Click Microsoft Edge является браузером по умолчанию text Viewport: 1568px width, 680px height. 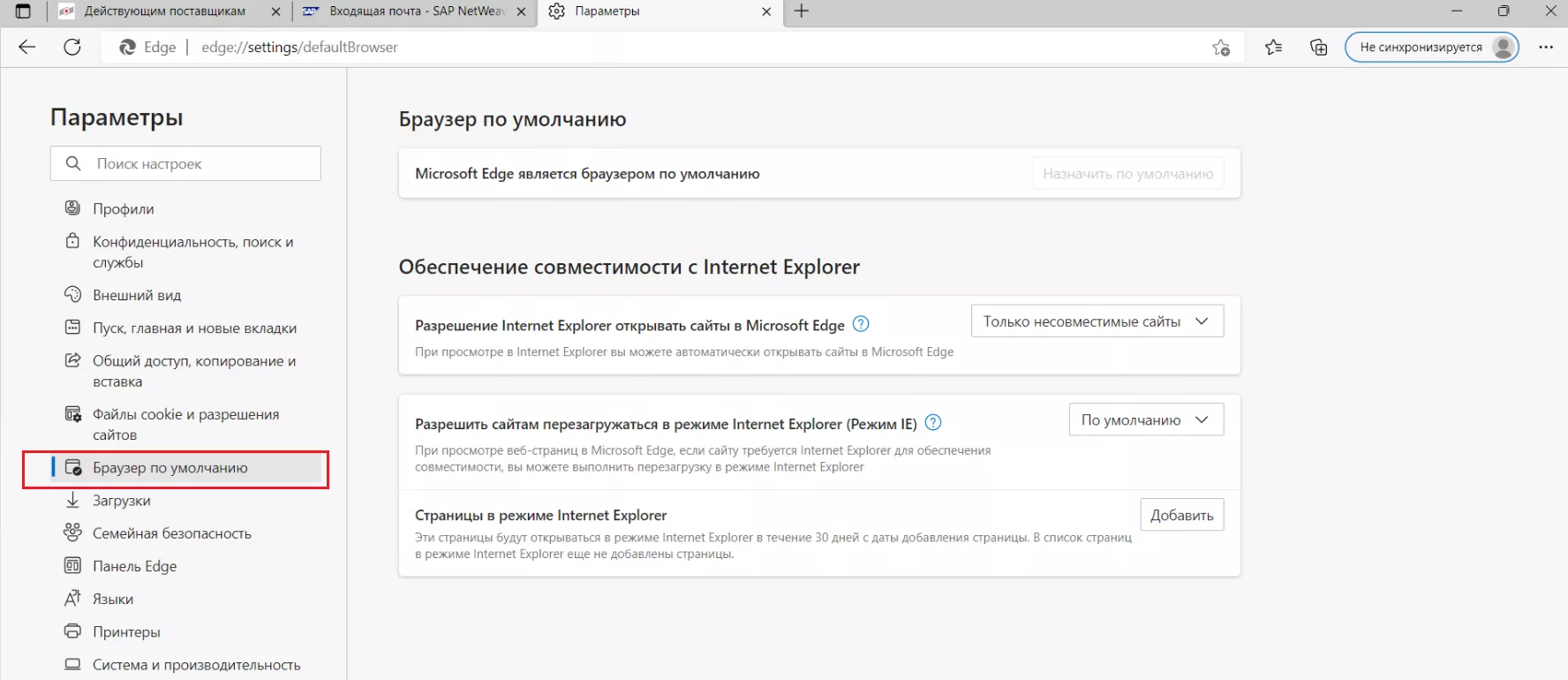click(587, 174)
